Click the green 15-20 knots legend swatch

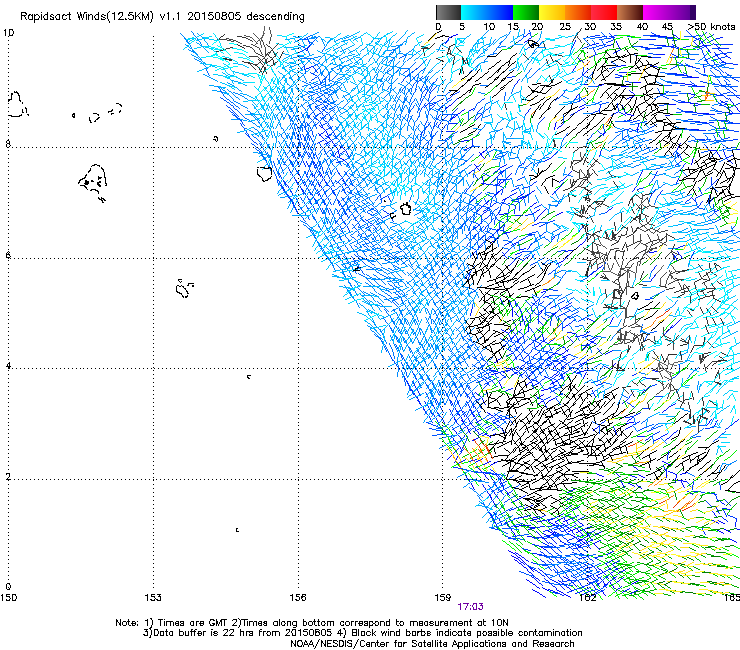tap(526, 12)
